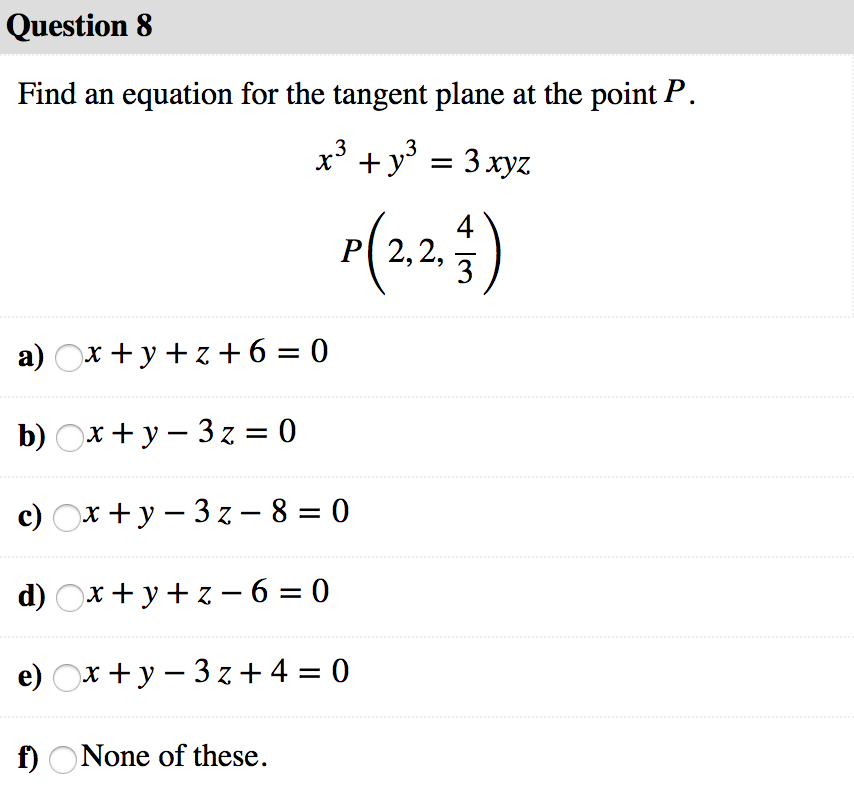This screenshot has height=786, width=854.
Task: Select the radio button for option e
Action: [68, 678]
